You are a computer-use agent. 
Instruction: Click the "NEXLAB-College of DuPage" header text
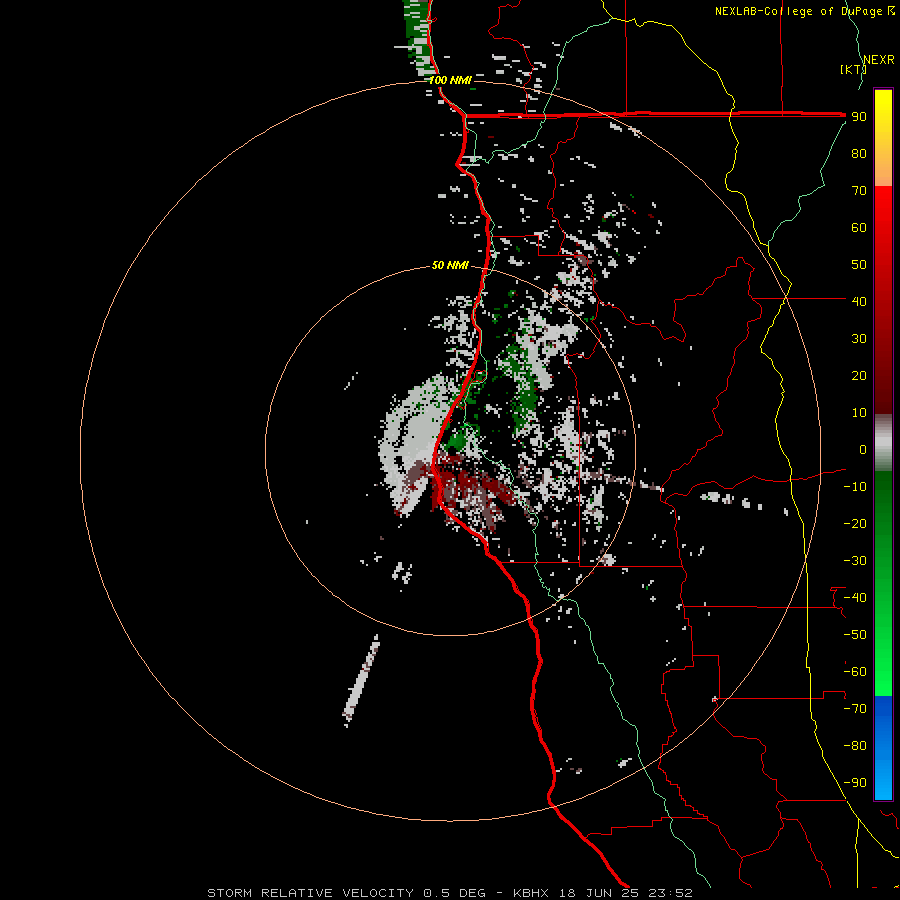click(x=800, y=11)
